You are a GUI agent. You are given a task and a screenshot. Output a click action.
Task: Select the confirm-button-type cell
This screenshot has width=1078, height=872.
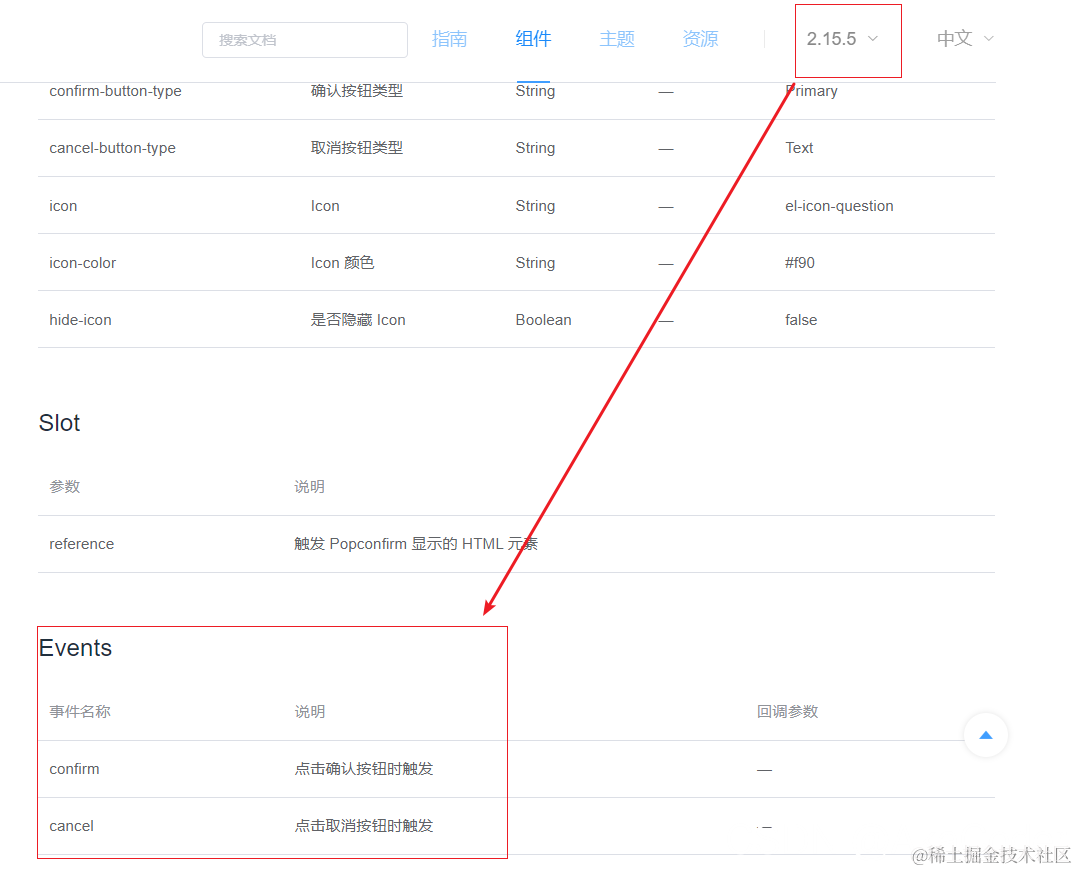(x=116, y=91)
